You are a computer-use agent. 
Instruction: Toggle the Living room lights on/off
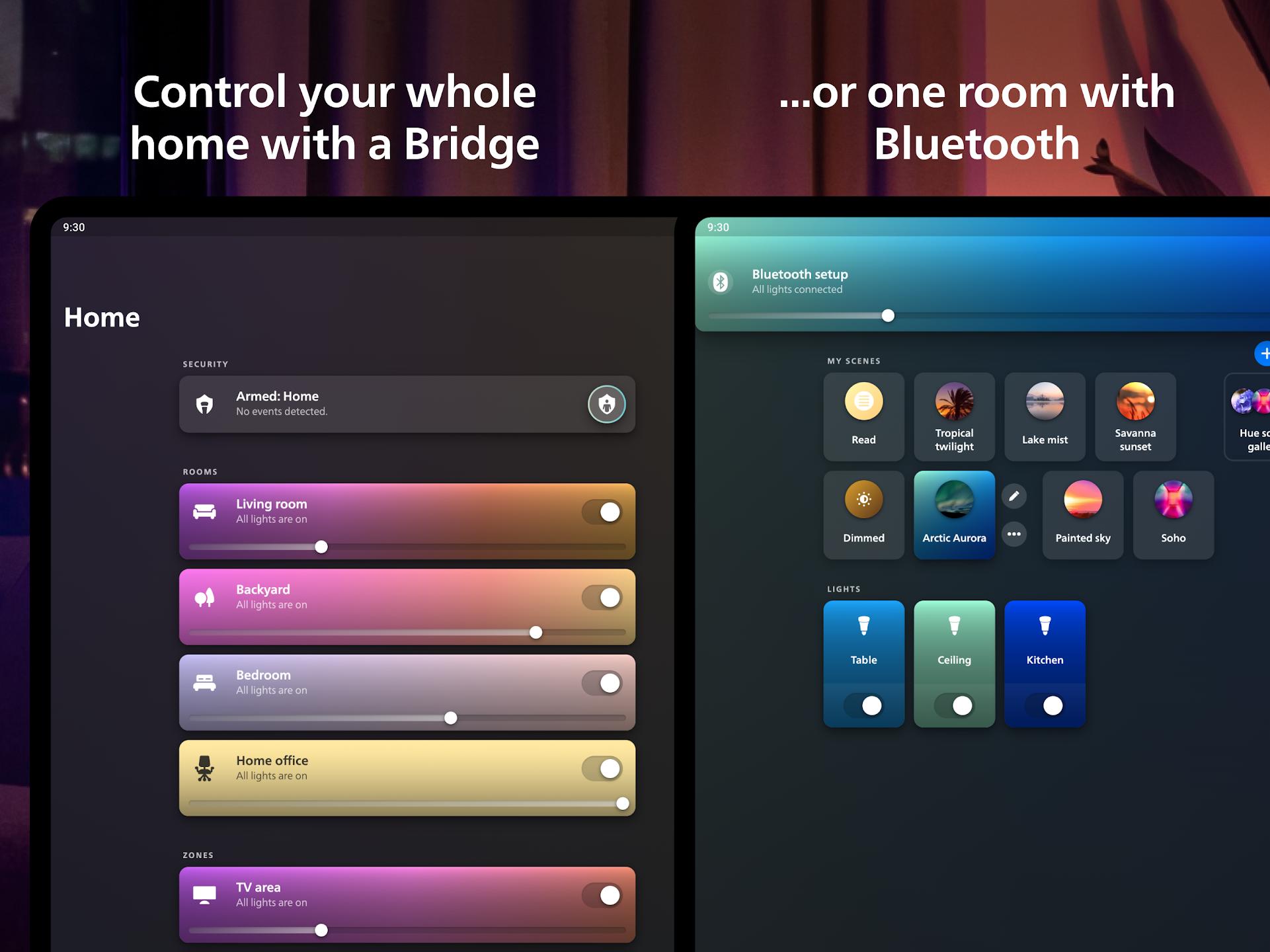601,510
